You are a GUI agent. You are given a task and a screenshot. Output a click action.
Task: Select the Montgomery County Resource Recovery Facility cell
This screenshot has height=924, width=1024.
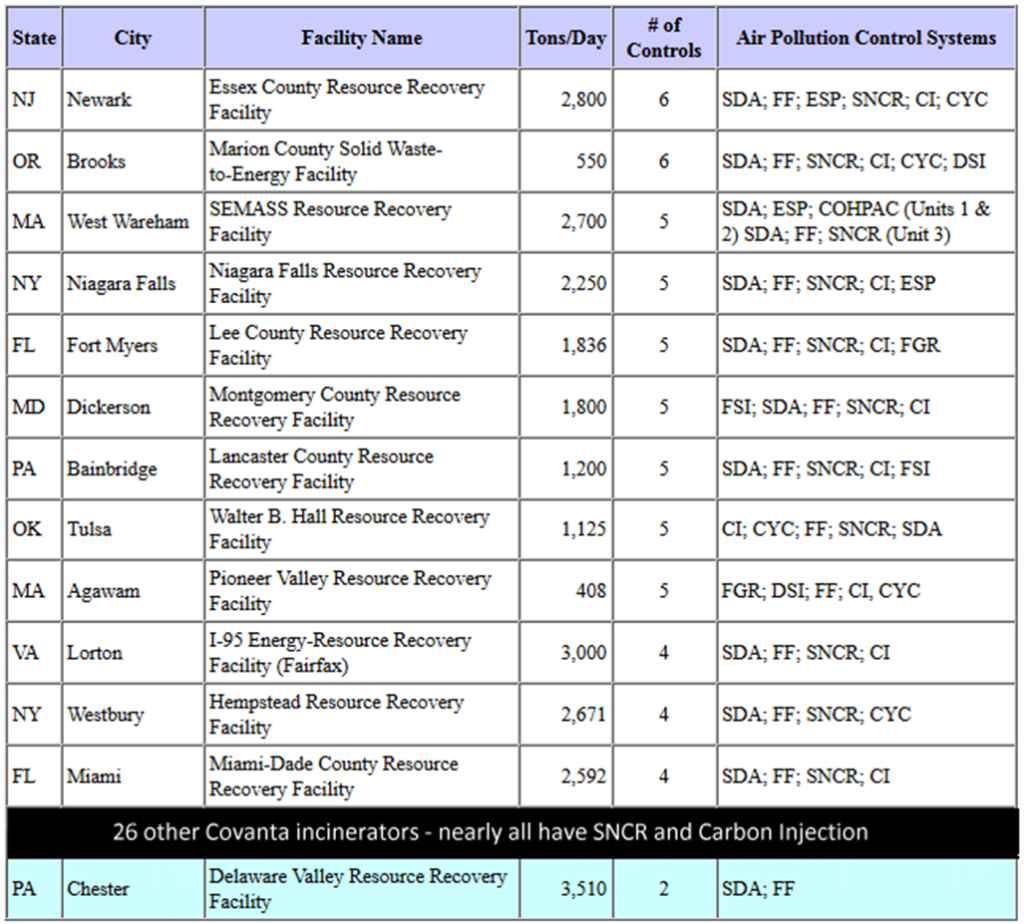334,407
